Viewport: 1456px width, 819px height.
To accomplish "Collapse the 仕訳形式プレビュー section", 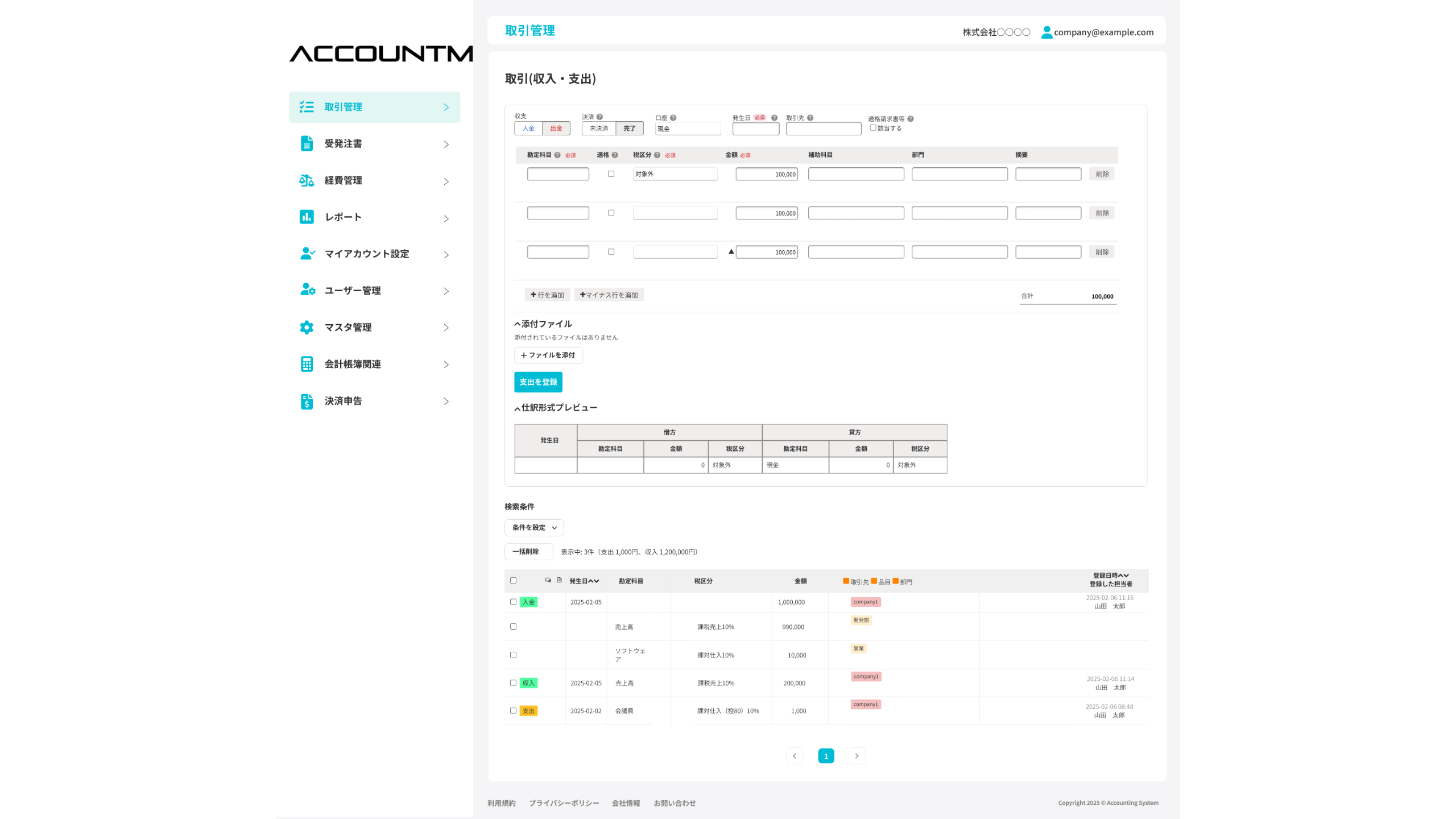I will [518, 408].
